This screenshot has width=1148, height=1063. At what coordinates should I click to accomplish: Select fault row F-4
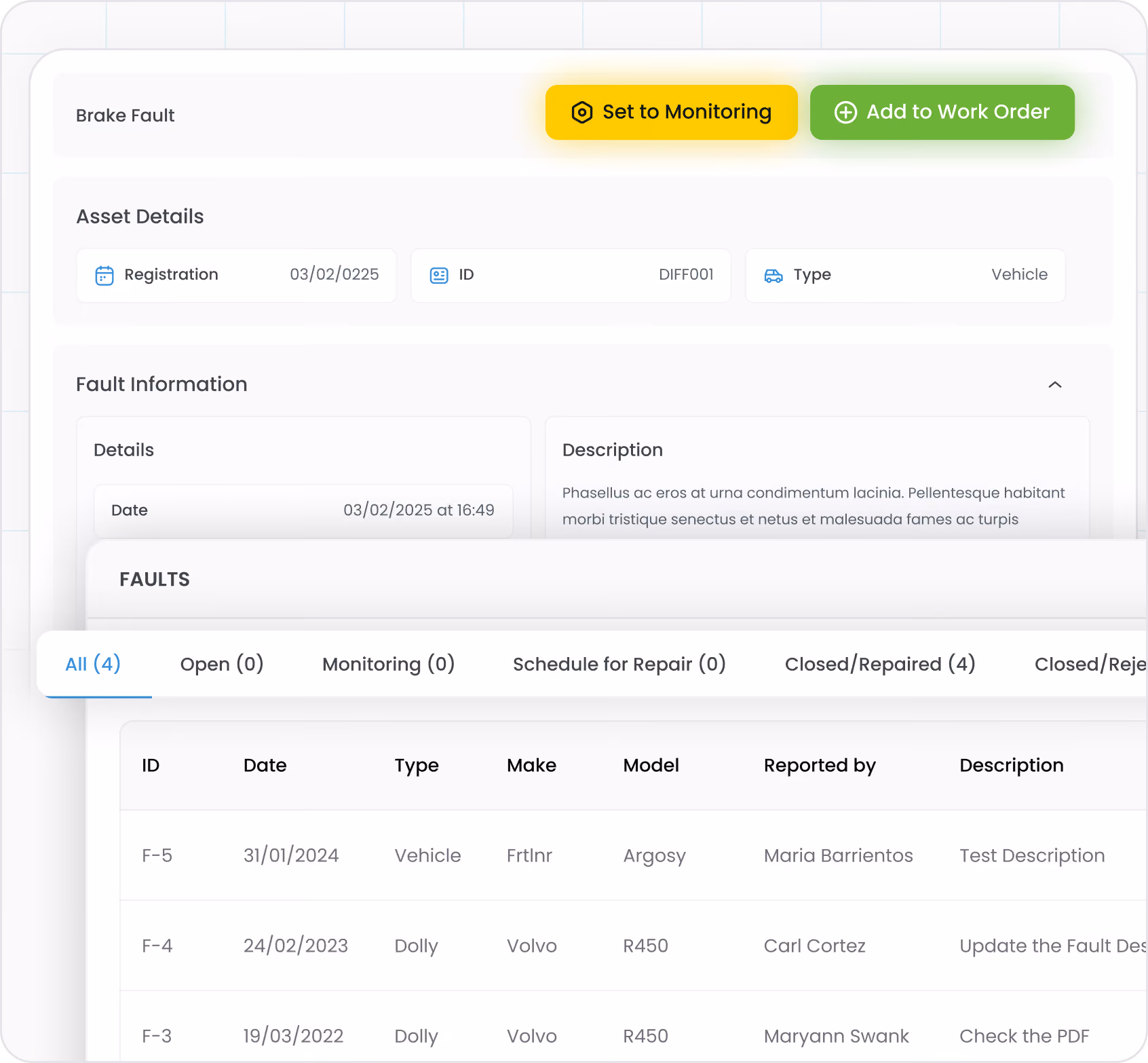[633, 946]
